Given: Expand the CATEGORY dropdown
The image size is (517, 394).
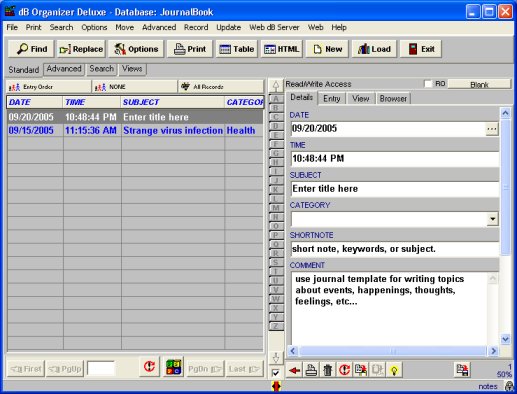Looking at the screenshot, I should click(x=492, y=219).
